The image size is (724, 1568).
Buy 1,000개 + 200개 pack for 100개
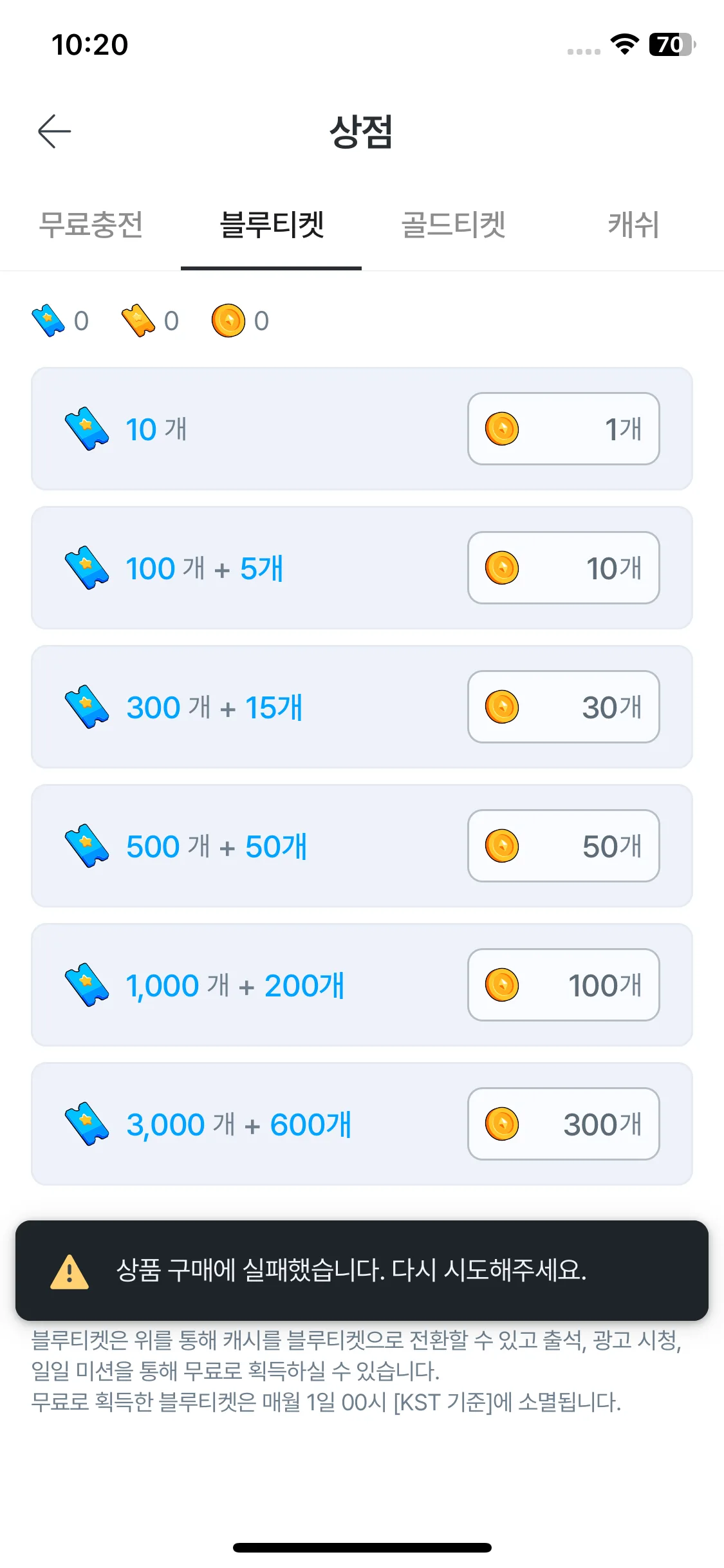coord(564,985)
